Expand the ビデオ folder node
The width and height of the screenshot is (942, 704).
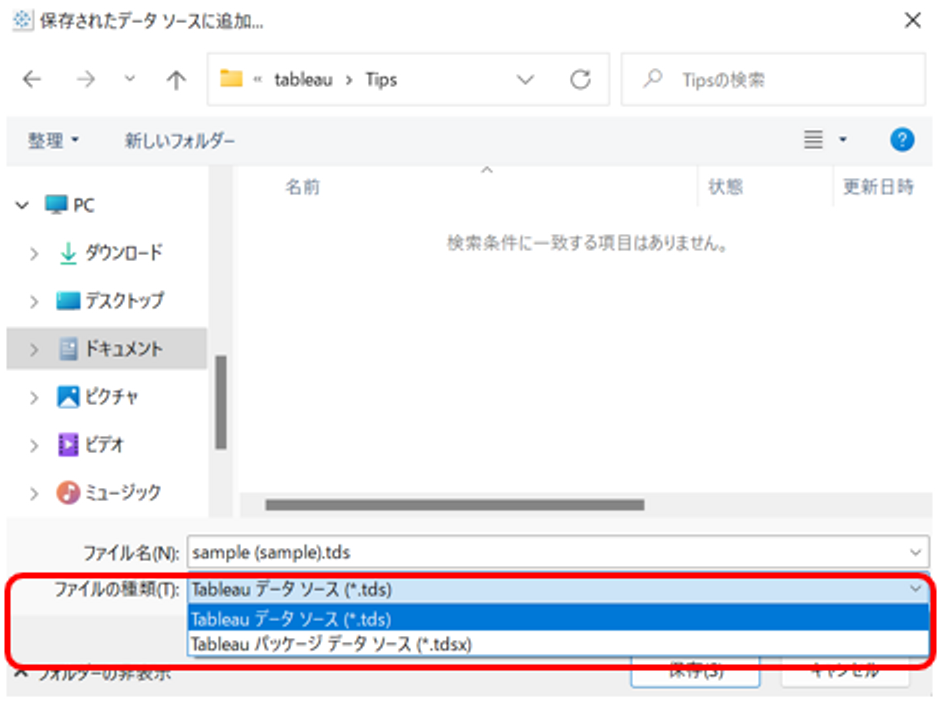click(x=34, y=446)
